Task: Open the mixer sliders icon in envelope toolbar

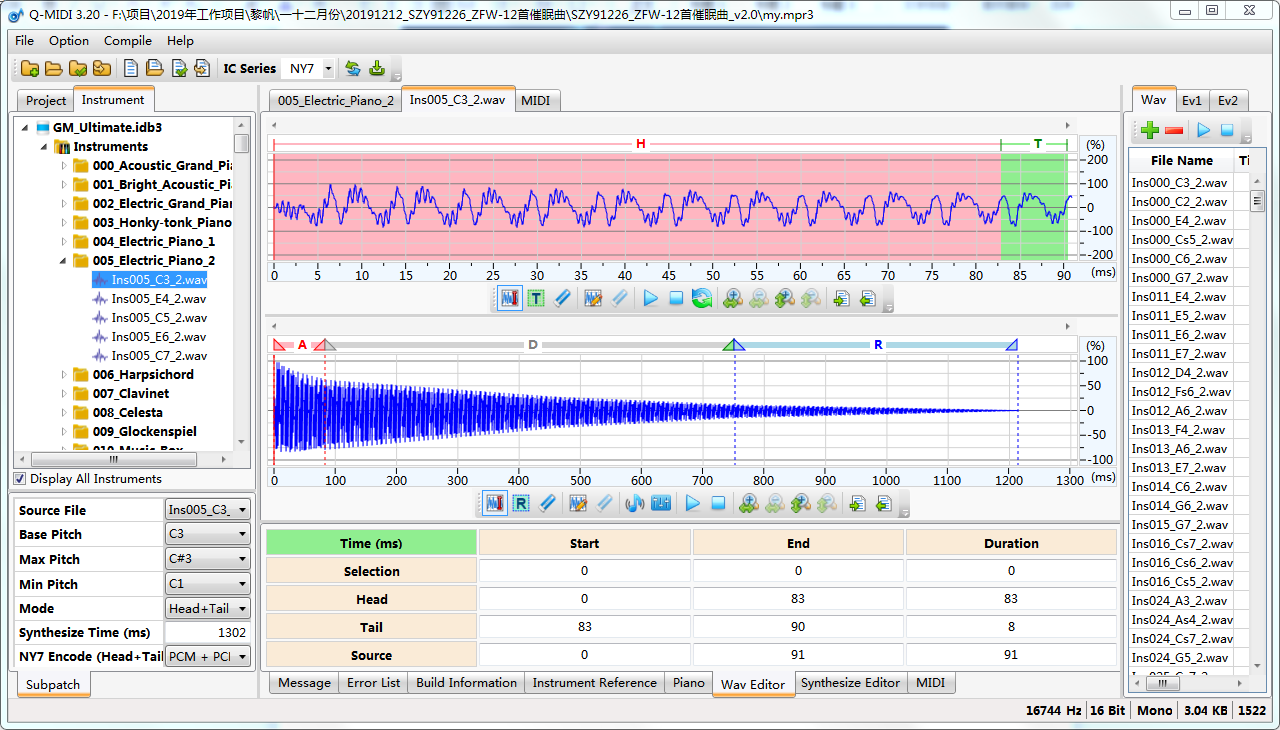Action: 661,503
